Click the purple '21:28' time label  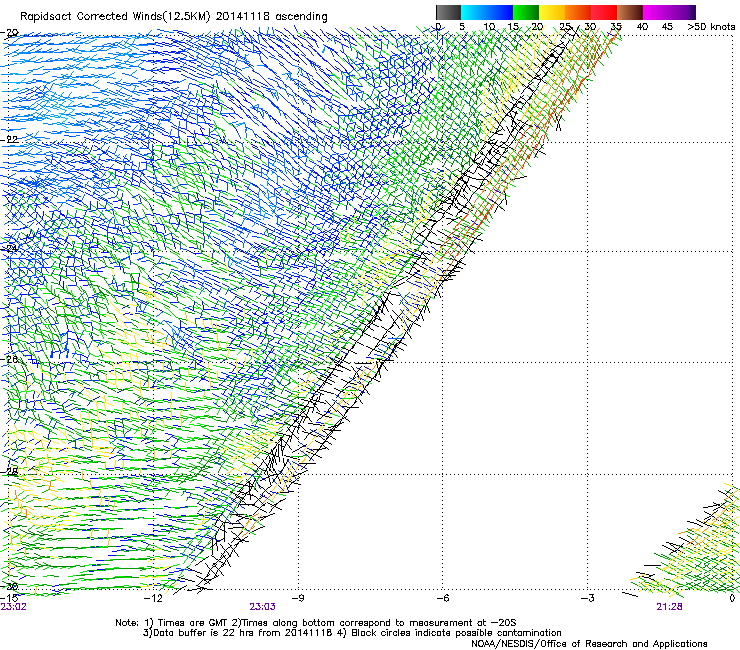click(669, 606)
